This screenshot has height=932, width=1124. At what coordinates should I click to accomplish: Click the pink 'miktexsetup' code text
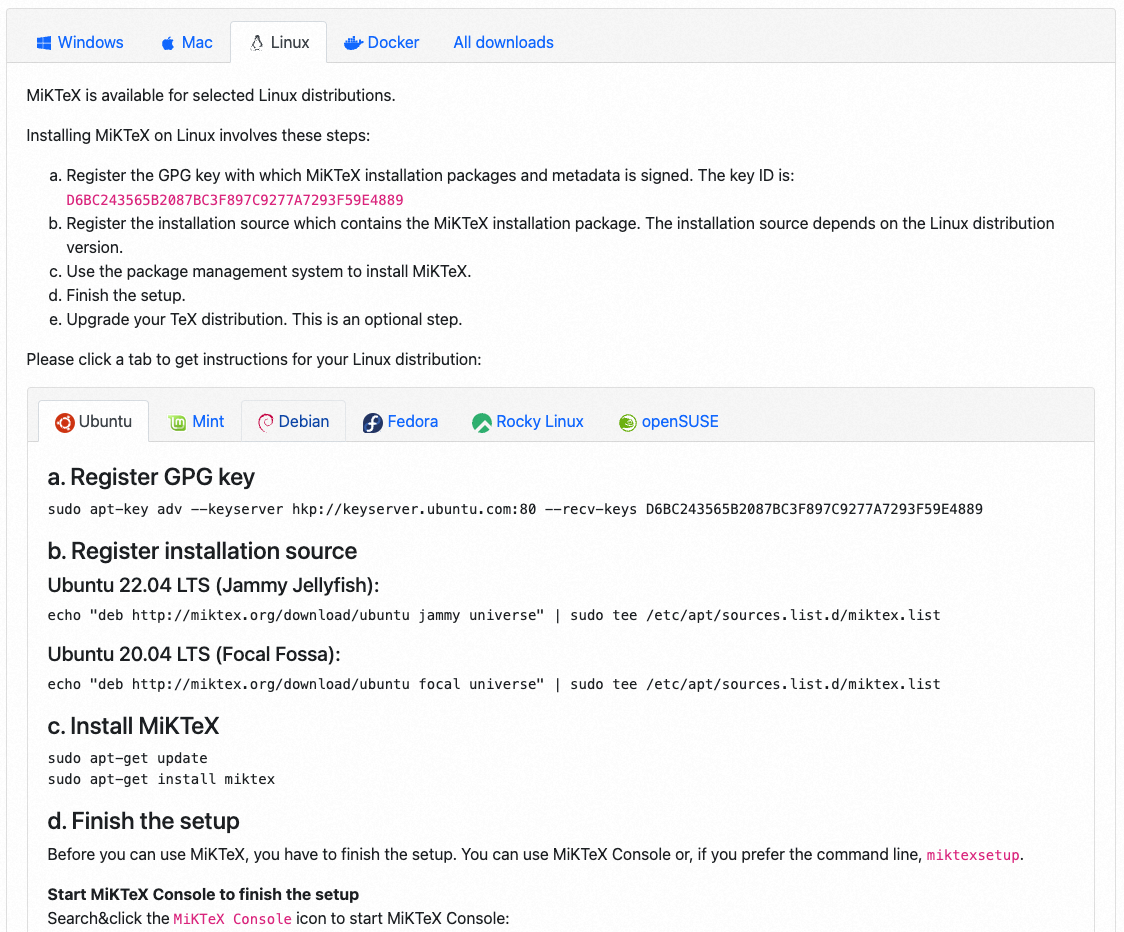pos(973,855)
